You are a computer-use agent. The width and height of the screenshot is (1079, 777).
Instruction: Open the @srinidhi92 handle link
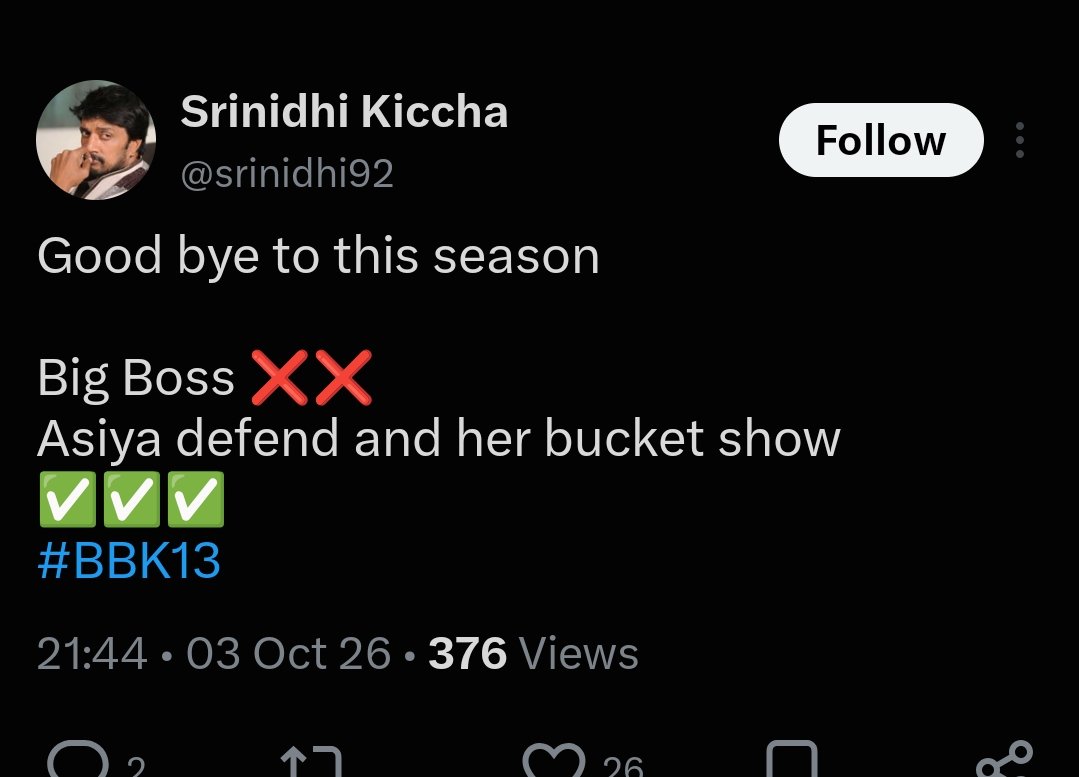[287, 173]
